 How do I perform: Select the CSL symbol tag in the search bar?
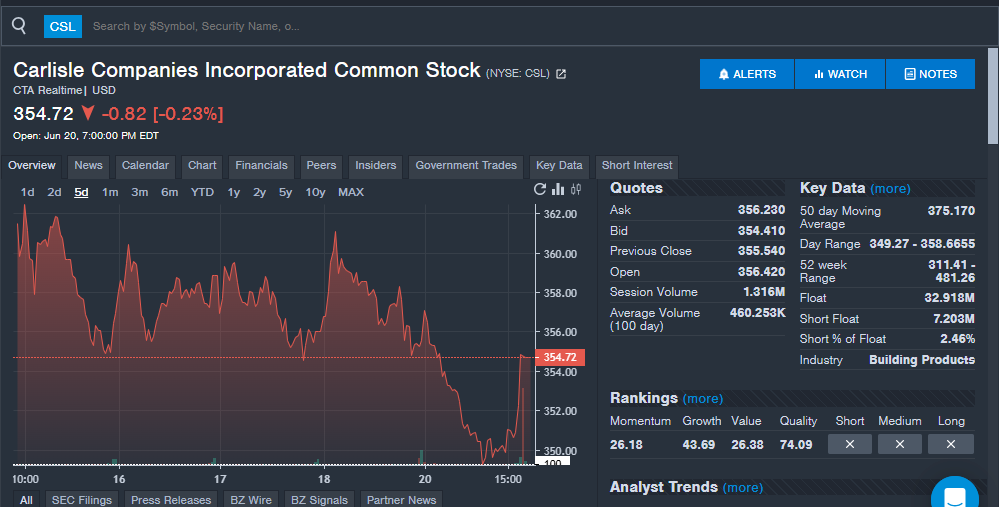click(x=62, y=26)
